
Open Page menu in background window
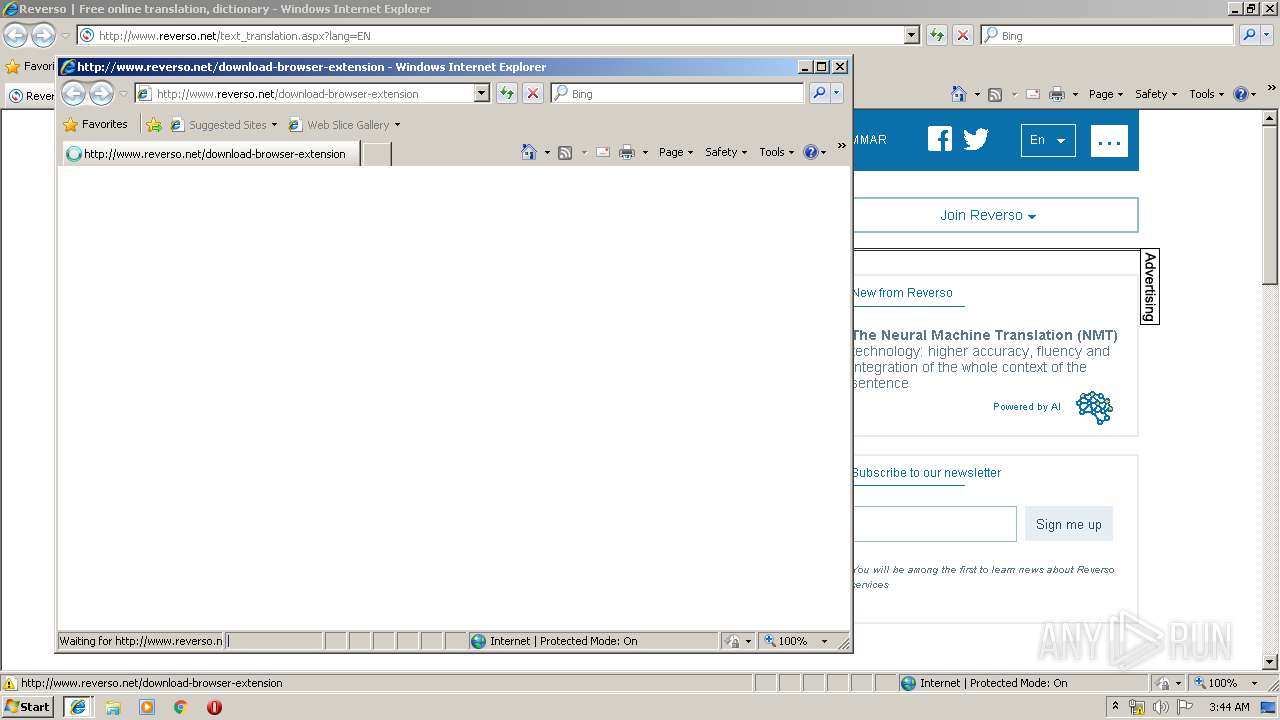coord(1106,94)
